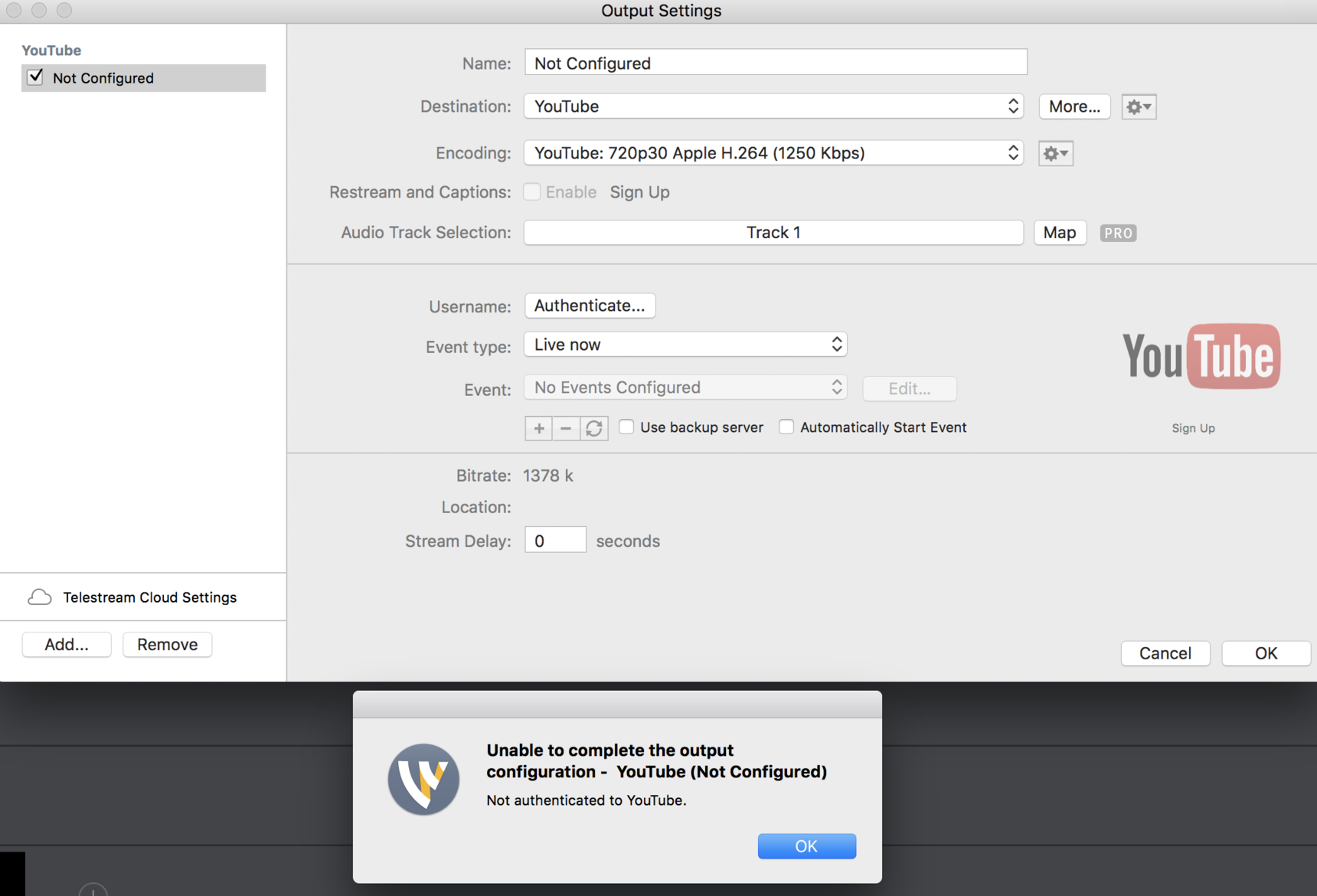
Task: Click the Stream Delay seconds field
Action: tap(555, 541)
